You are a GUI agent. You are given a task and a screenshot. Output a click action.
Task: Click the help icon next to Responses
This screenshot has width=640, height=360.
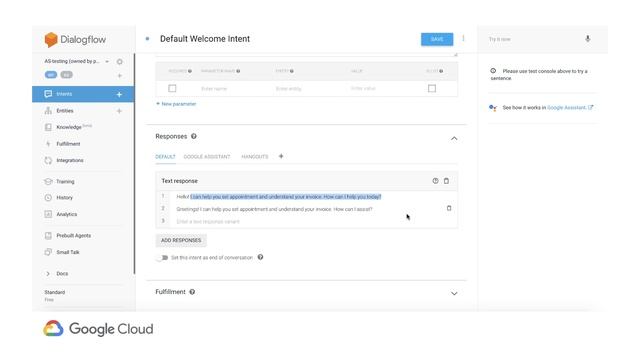pyautogui.click(x=193, y=136)
